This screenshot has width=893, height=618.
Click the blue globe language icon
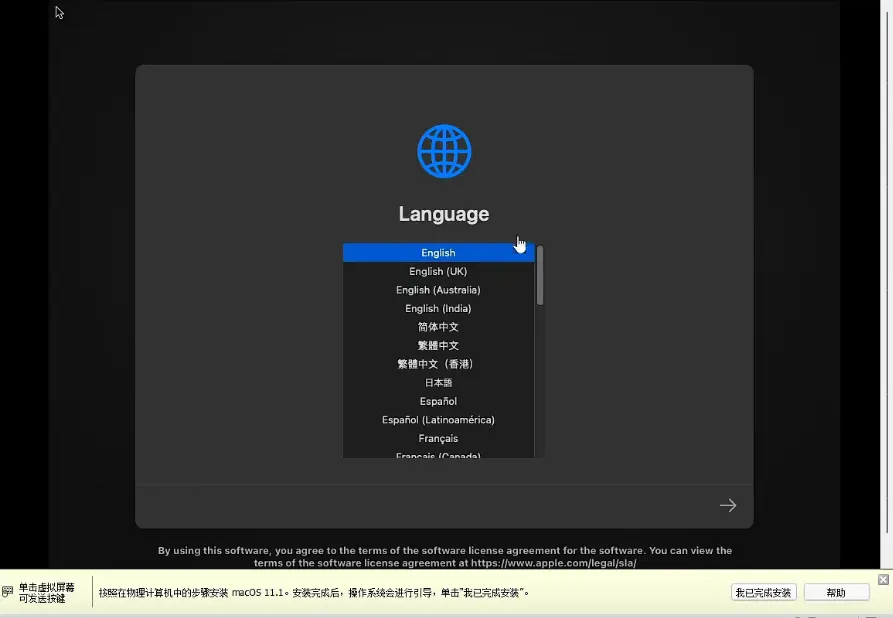click(444, 151)
